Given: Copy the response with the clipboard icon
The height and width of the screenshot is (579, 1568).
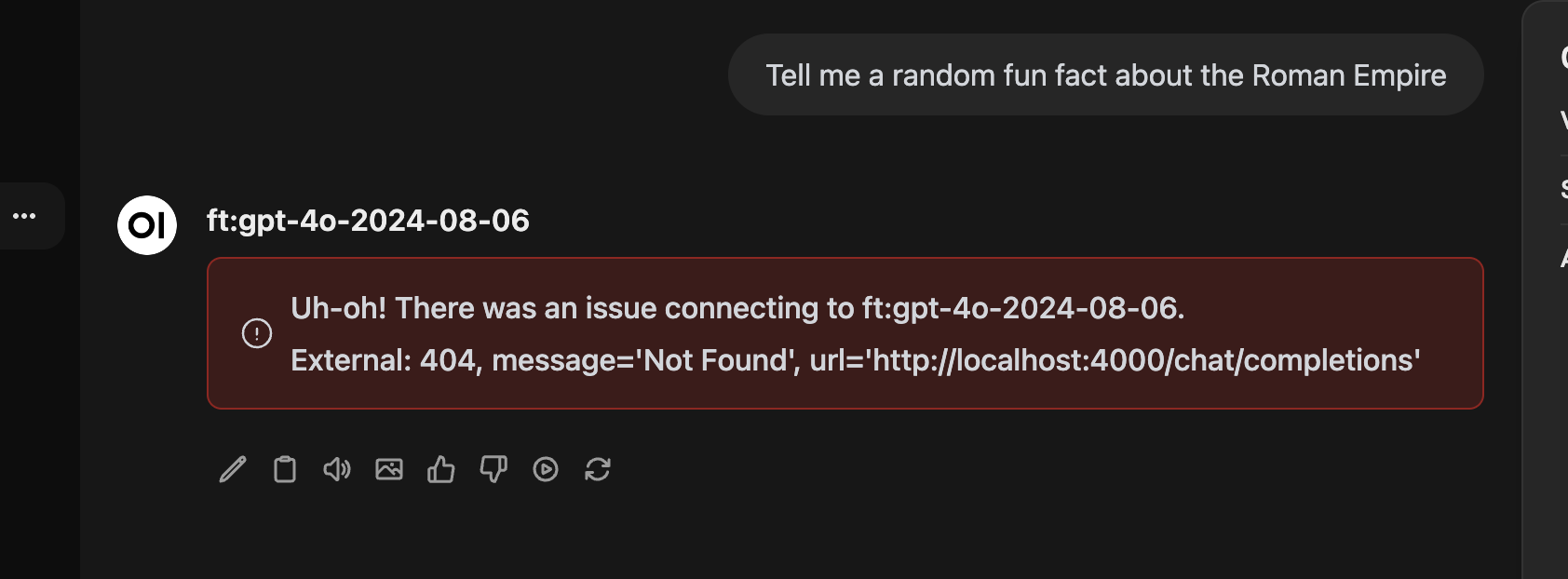Looking at the screenshot, I should [x=285, y=470].
